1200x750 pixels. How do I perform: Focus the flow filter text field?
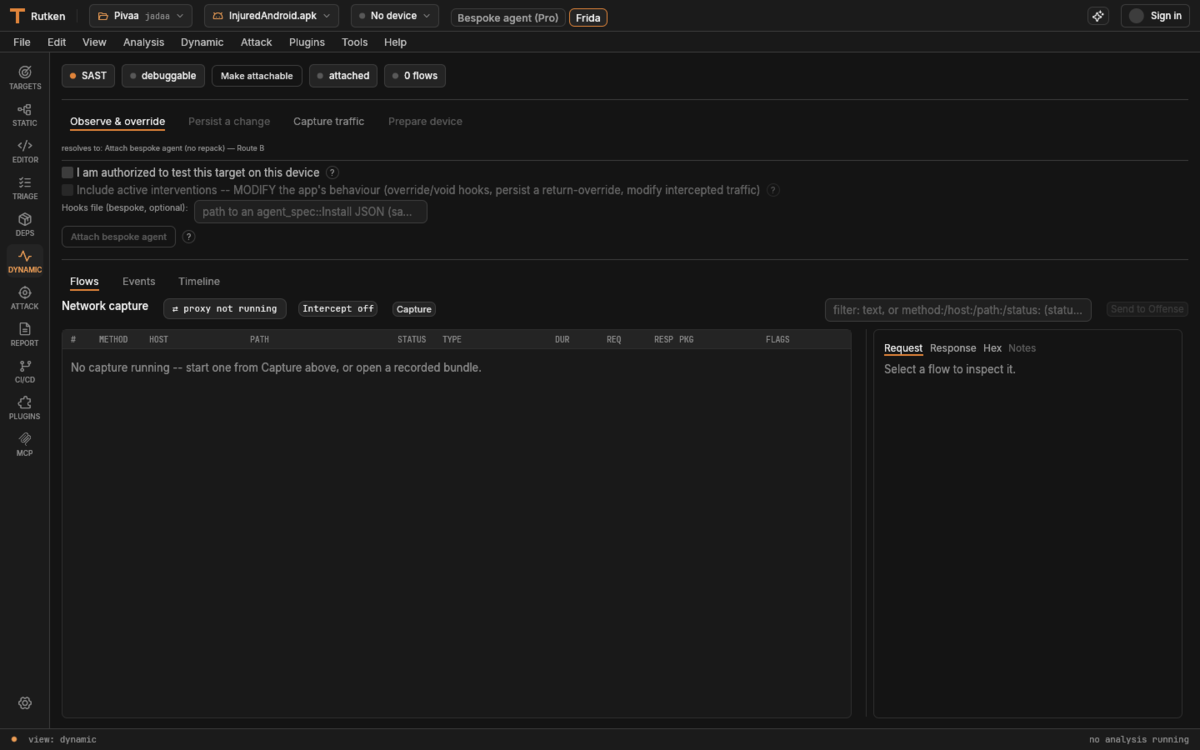point(958,310)
